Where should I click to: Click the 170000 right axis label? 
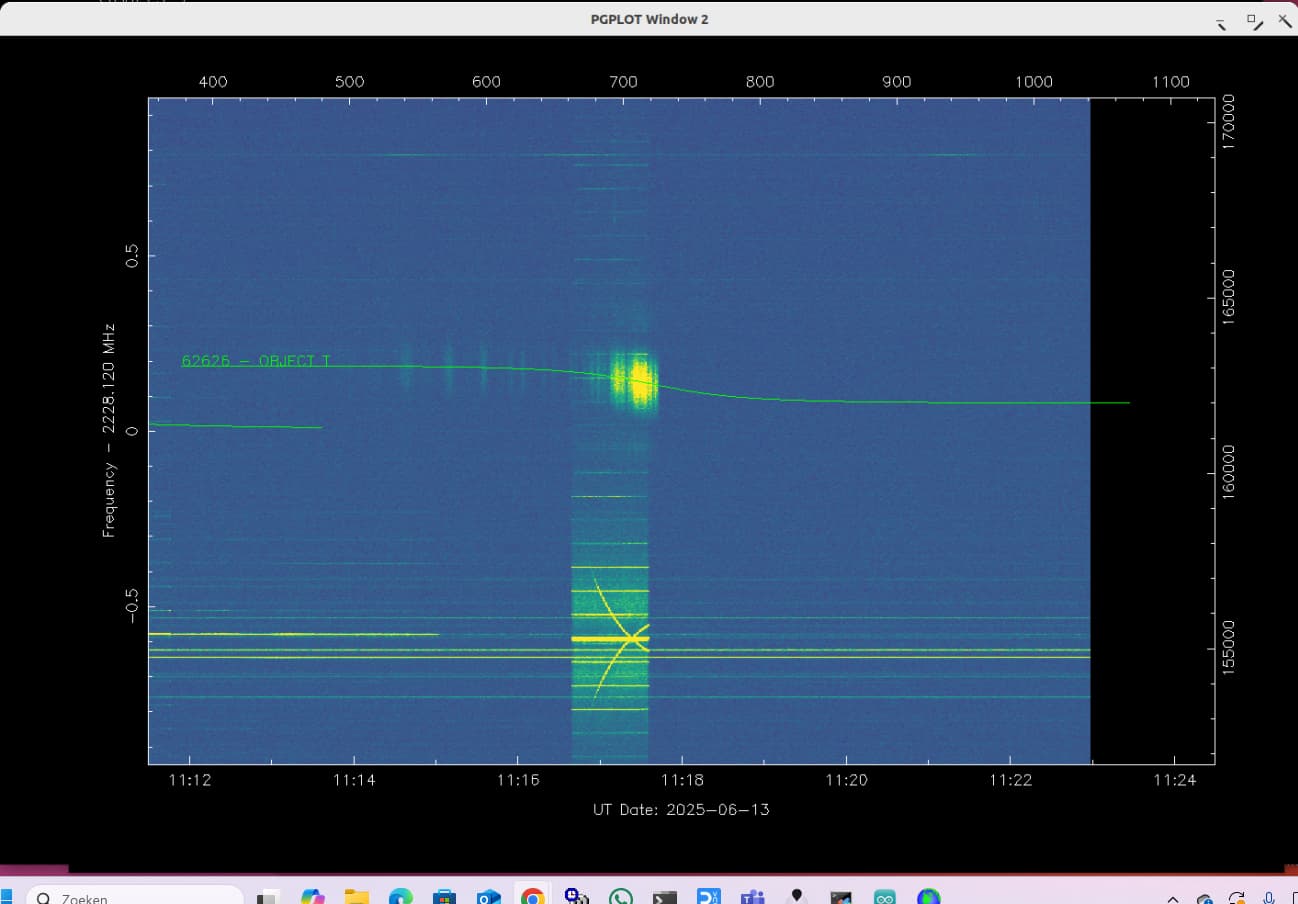coord(1230,122)
